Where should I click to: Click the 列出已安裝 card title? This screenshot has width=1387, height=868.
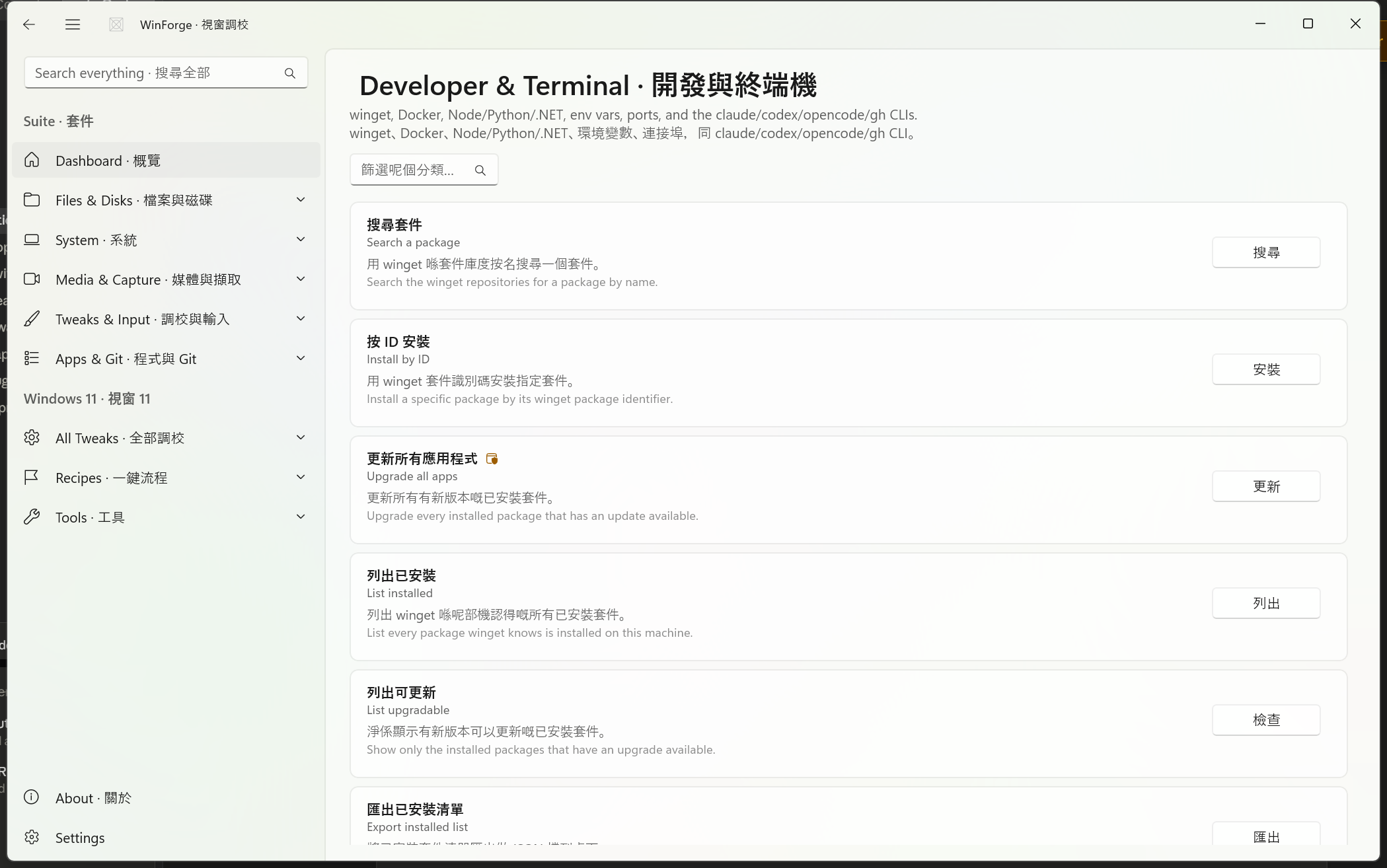point(402,575)
